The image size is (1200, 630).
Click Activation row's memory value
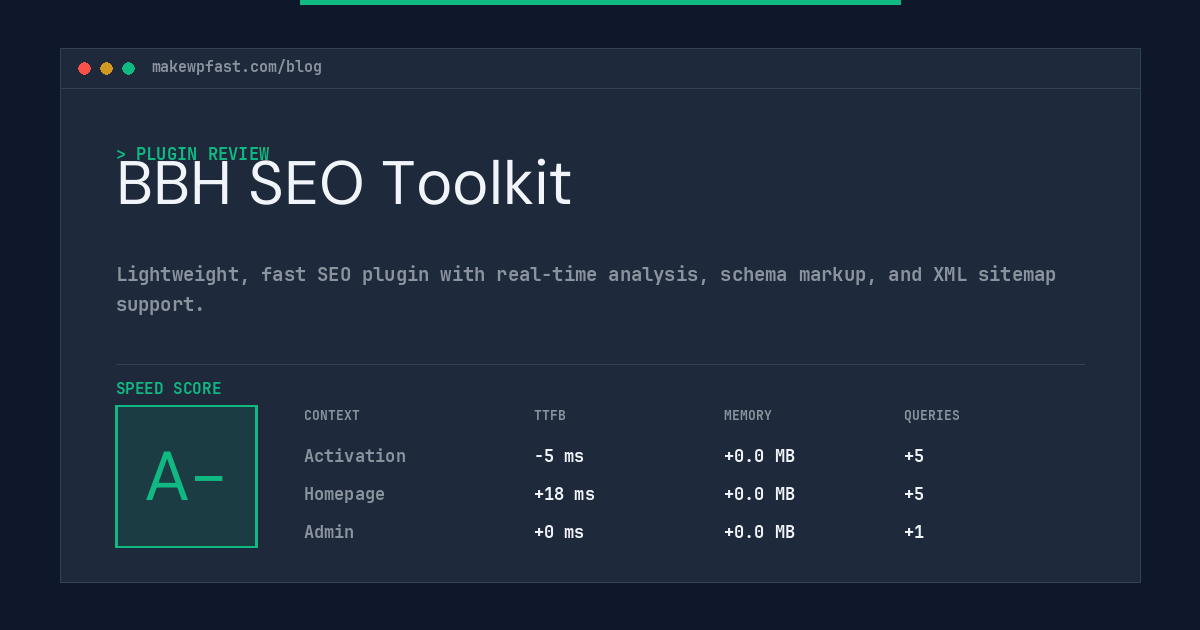point(759,456)
